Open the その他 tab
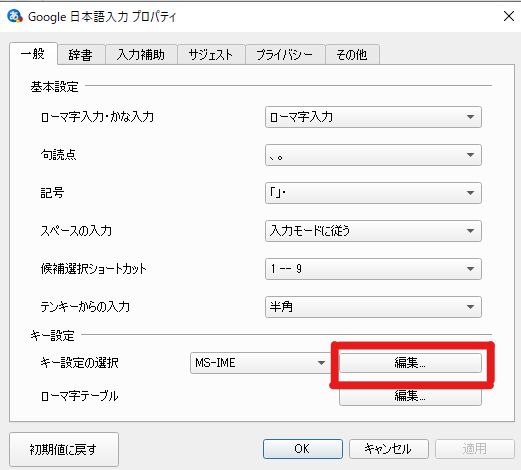 pyautogui.click(x=352, y=55)
